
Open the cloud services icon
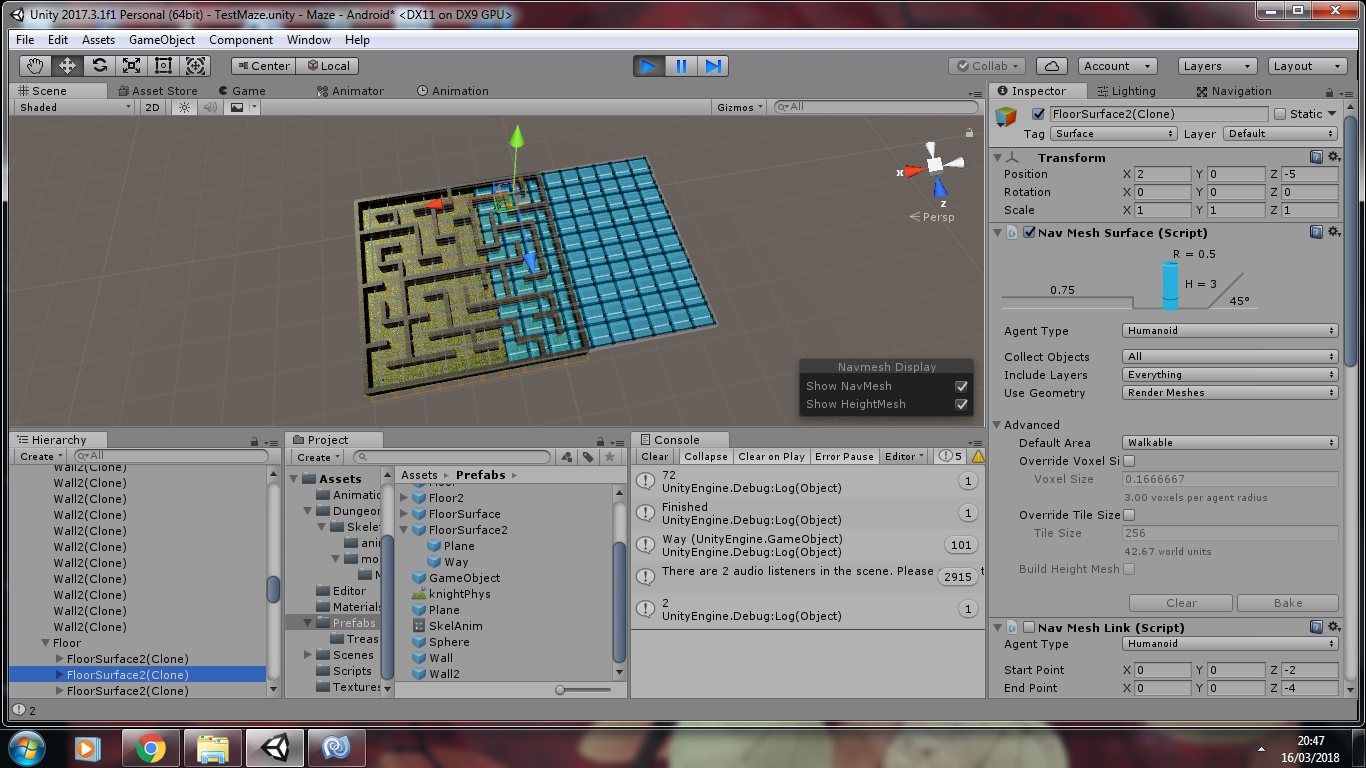tap(1051, 66)
